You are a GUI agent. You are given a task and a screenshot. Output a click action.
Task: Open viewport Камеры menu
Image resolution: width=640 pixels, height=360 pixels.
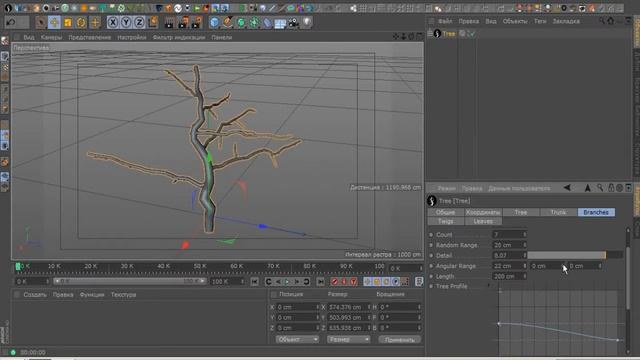[51, 37]
